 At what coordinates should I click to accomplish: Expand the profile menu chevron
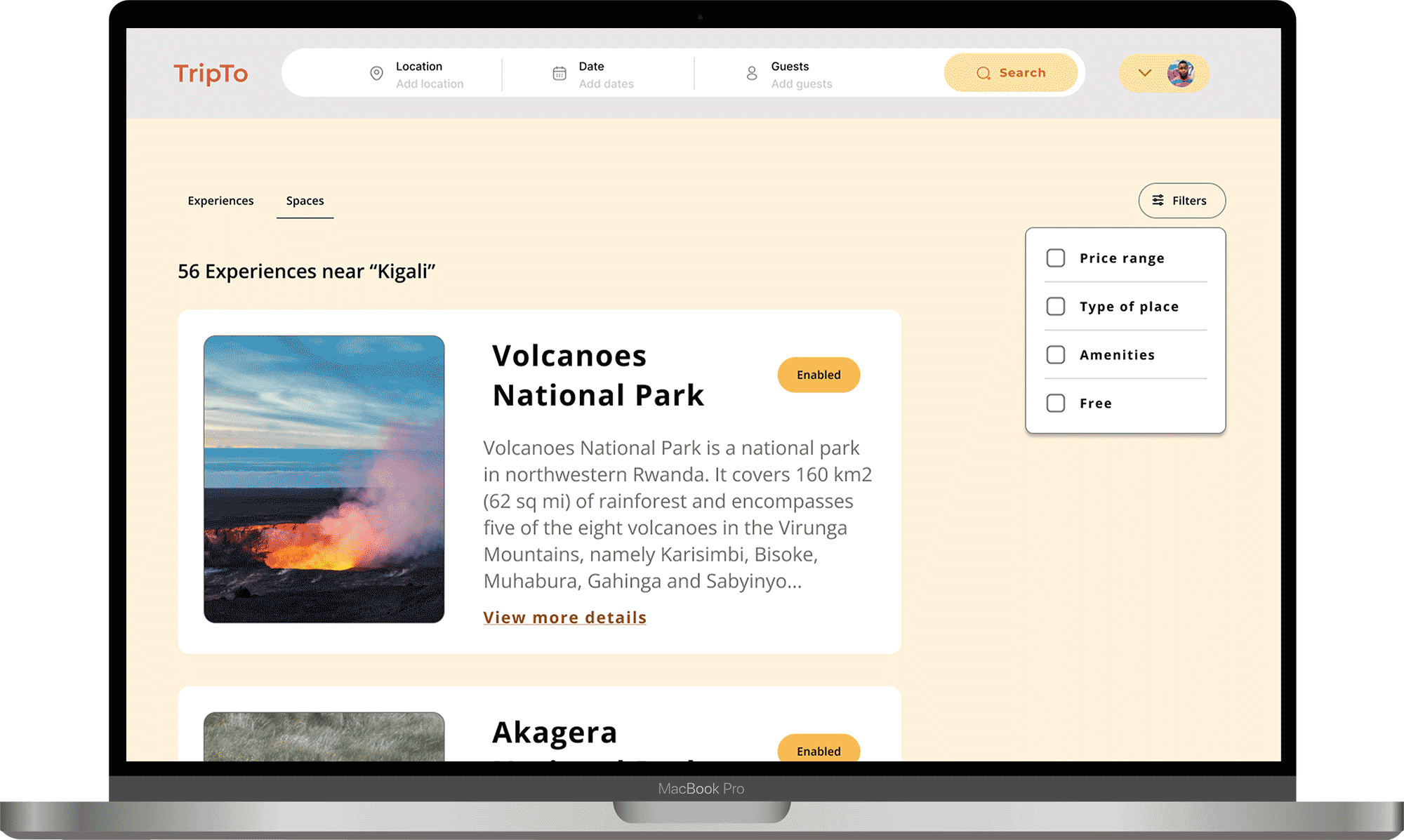1144,73
